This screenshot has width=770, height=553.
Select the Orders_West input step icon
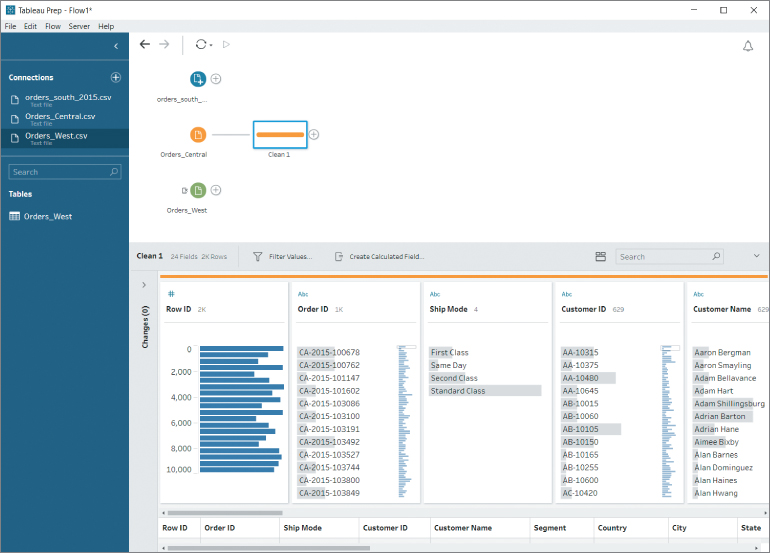[x=198, y=190]
